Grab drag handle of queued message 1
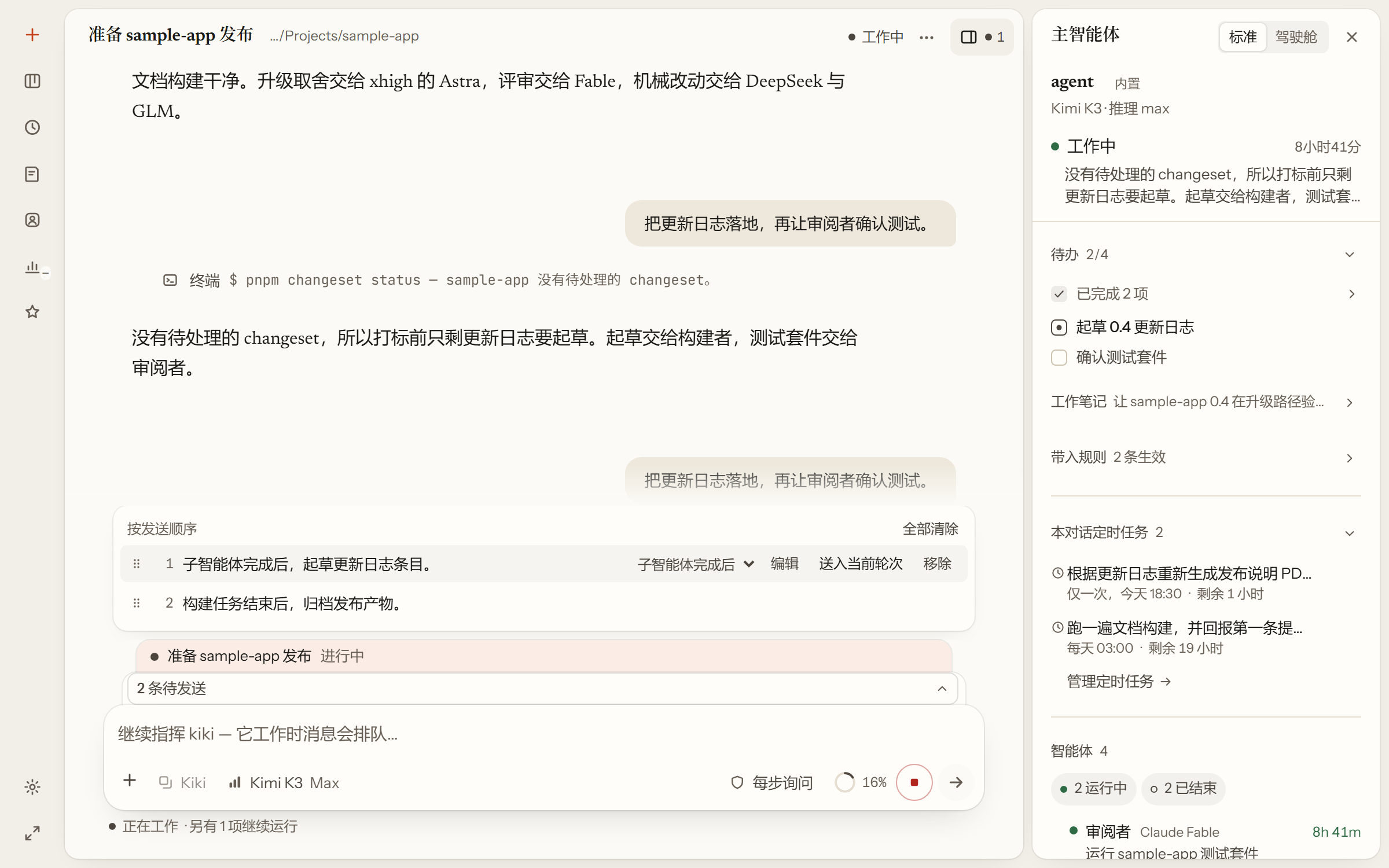 click(x=137, y=564)
